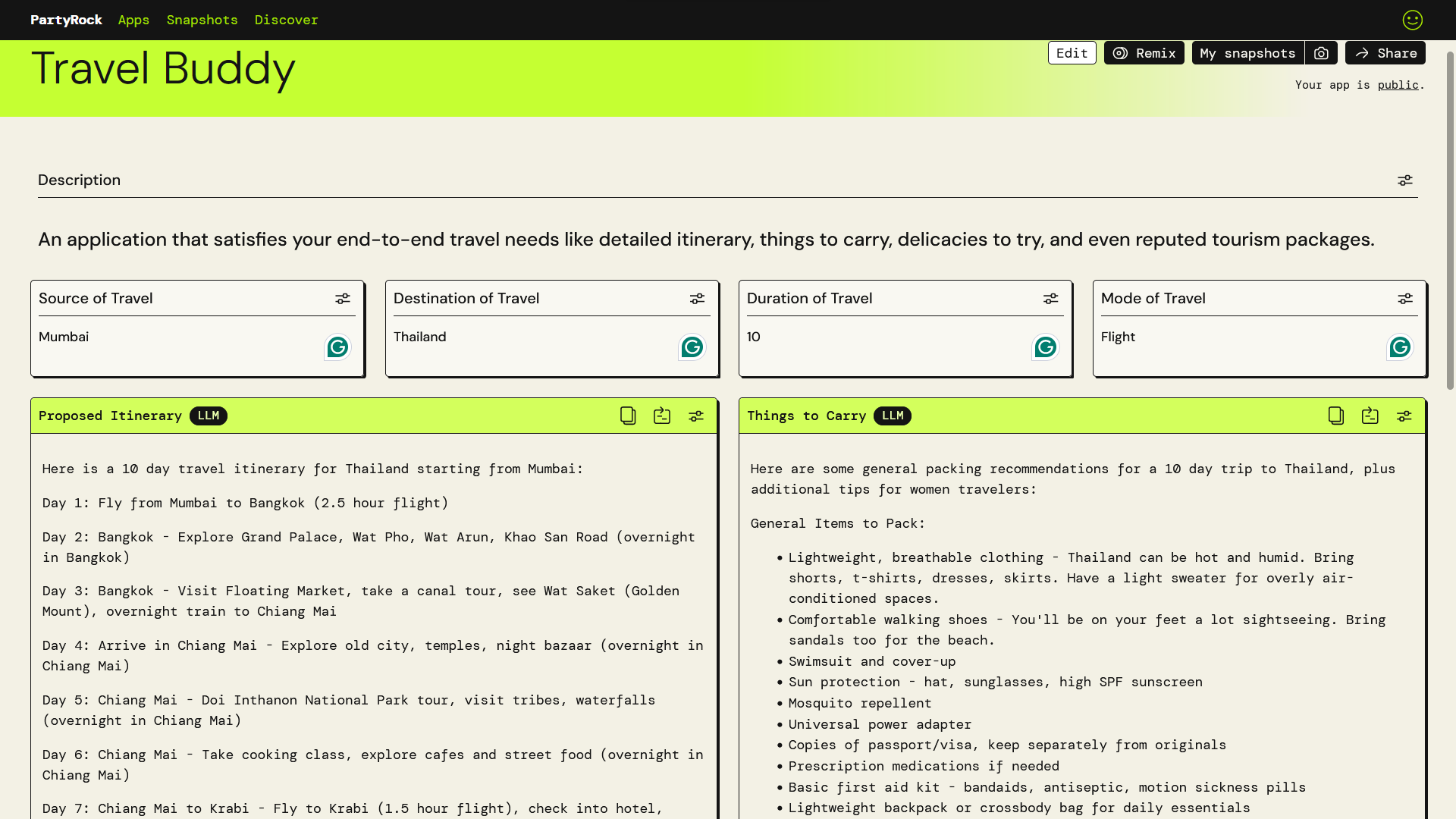Screen dimensions: 1456x819
Task: Click the Proposed Itinerary retry icon
Action: [x=662, y=416]
